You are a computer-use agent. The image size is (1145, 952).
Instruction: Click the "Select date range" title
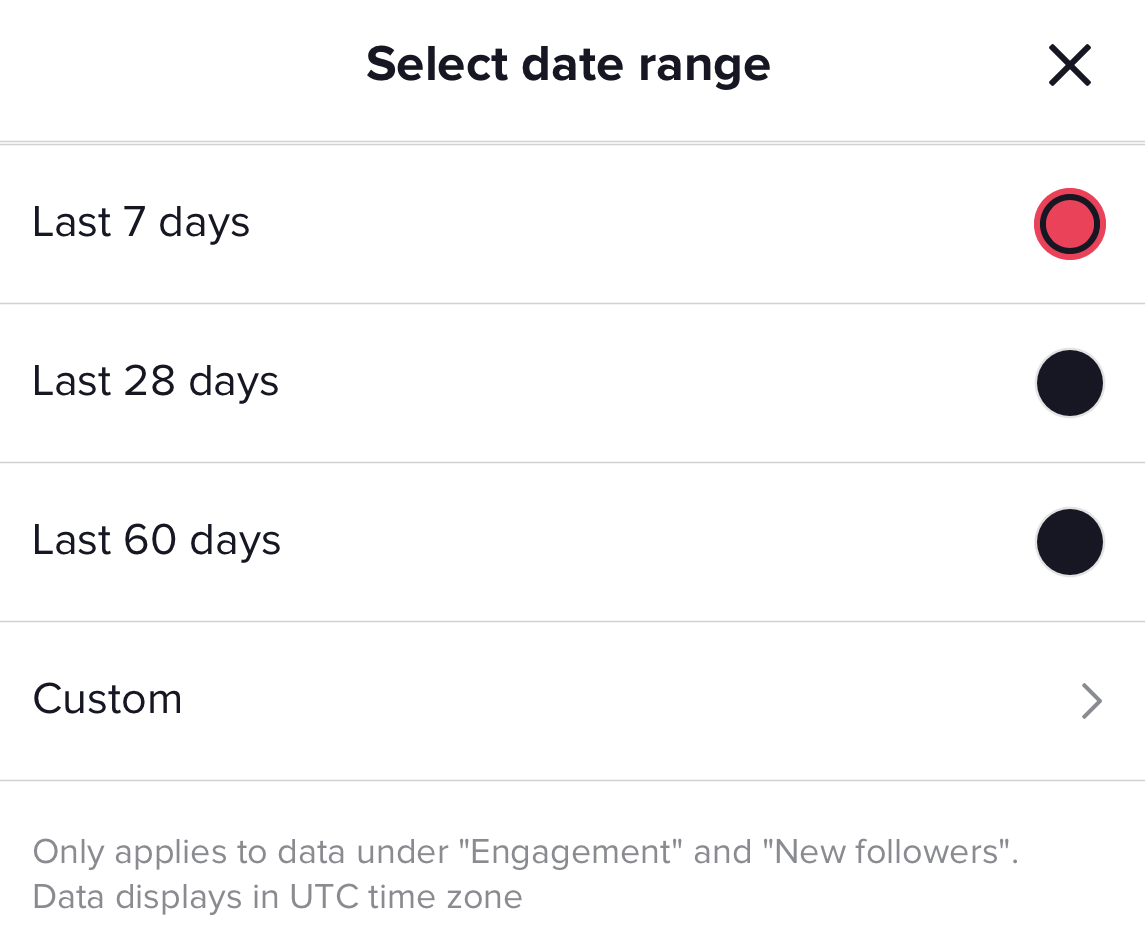coord(568,65)
